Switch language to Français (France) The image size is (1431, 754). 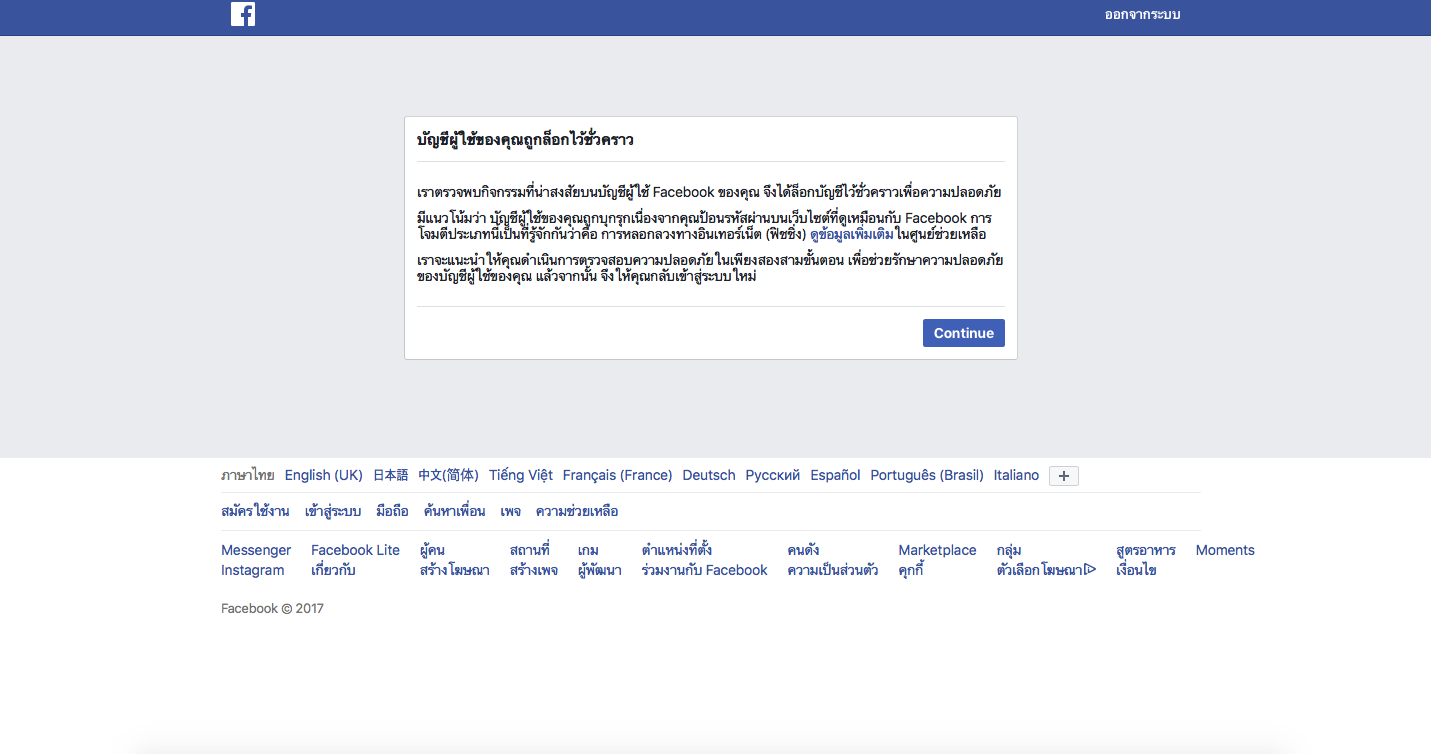[x=618, y=475]
